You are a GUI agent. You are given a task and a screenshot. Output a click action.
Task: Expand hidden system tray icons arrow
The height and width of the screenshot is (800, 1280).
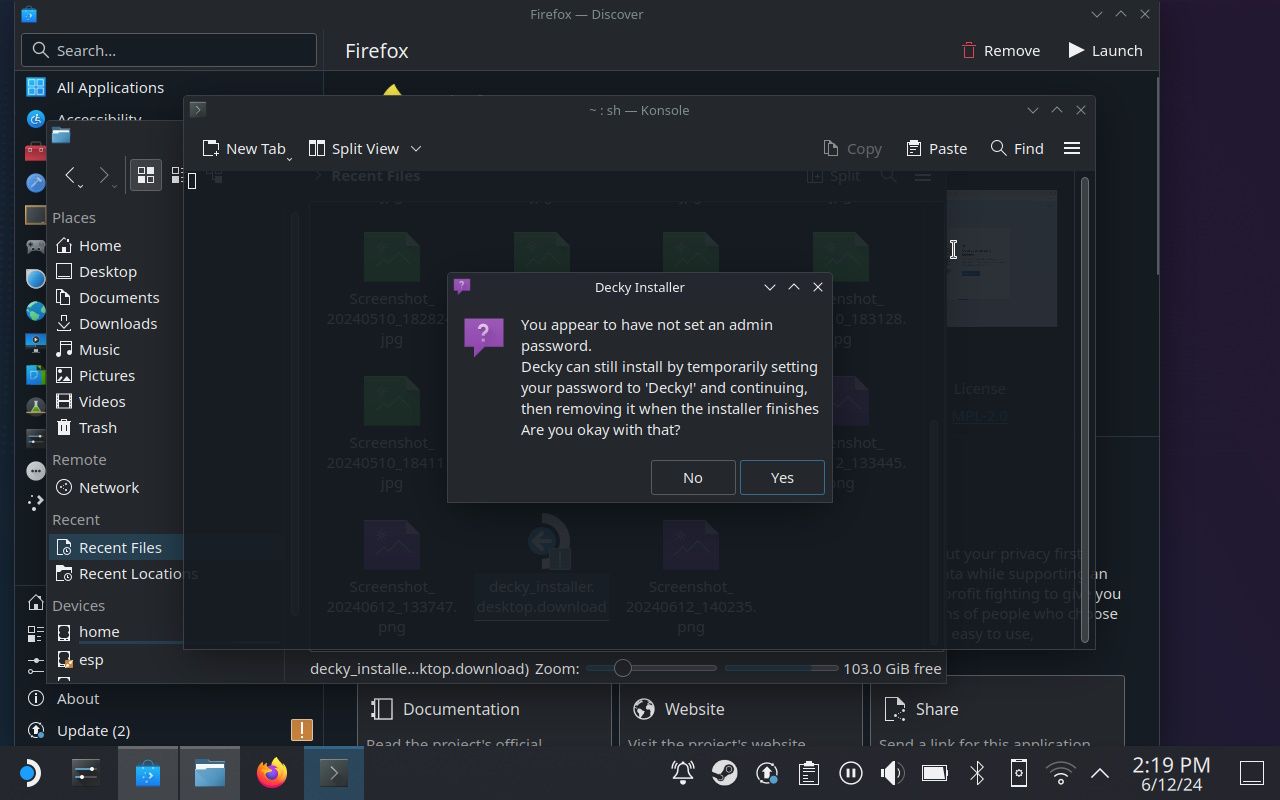point(1099,773)
